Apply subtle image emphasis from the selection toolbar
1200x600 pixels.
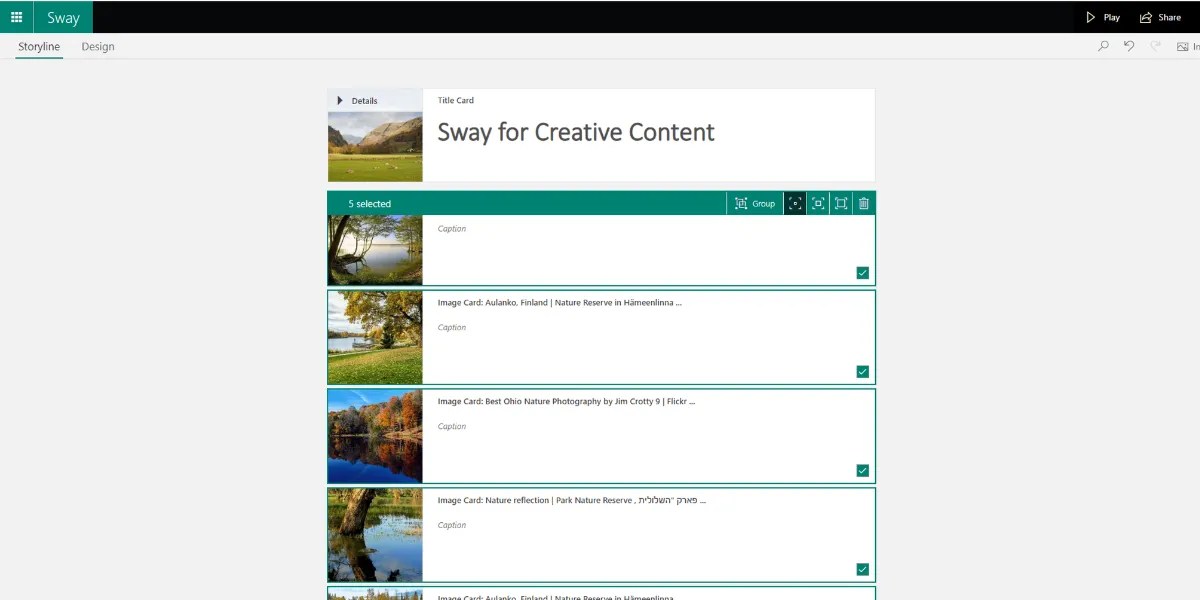(x=794, y=203)
